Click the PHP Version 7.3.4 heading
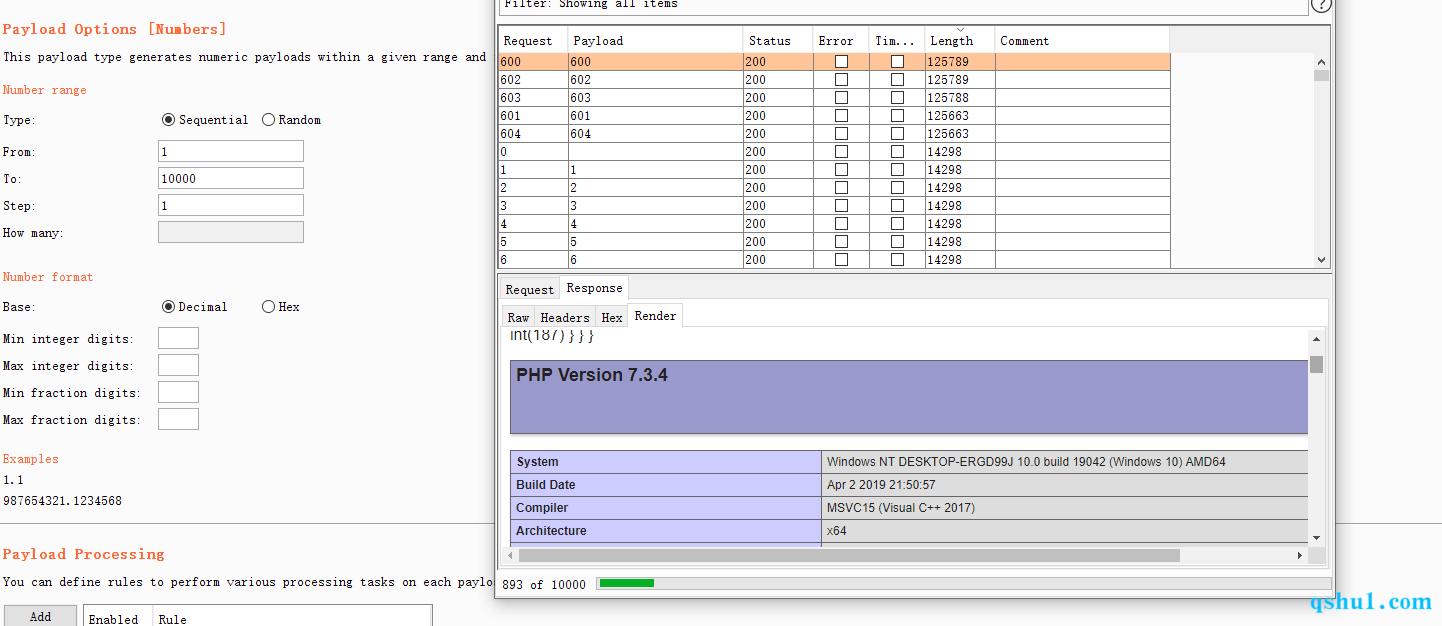The width and height of the screenshot is (1442, 626). [x=592, y=376]
